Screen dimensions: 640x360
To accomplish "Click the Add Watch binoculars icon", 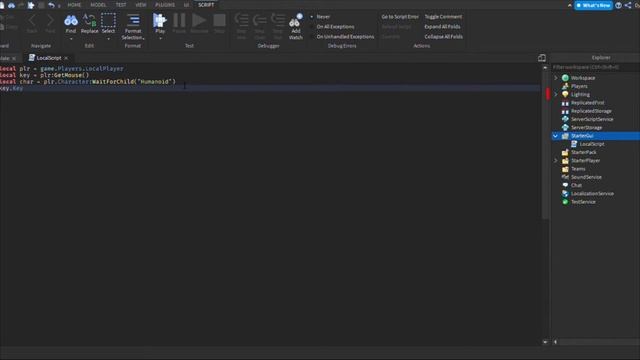I will click(296, 20).
